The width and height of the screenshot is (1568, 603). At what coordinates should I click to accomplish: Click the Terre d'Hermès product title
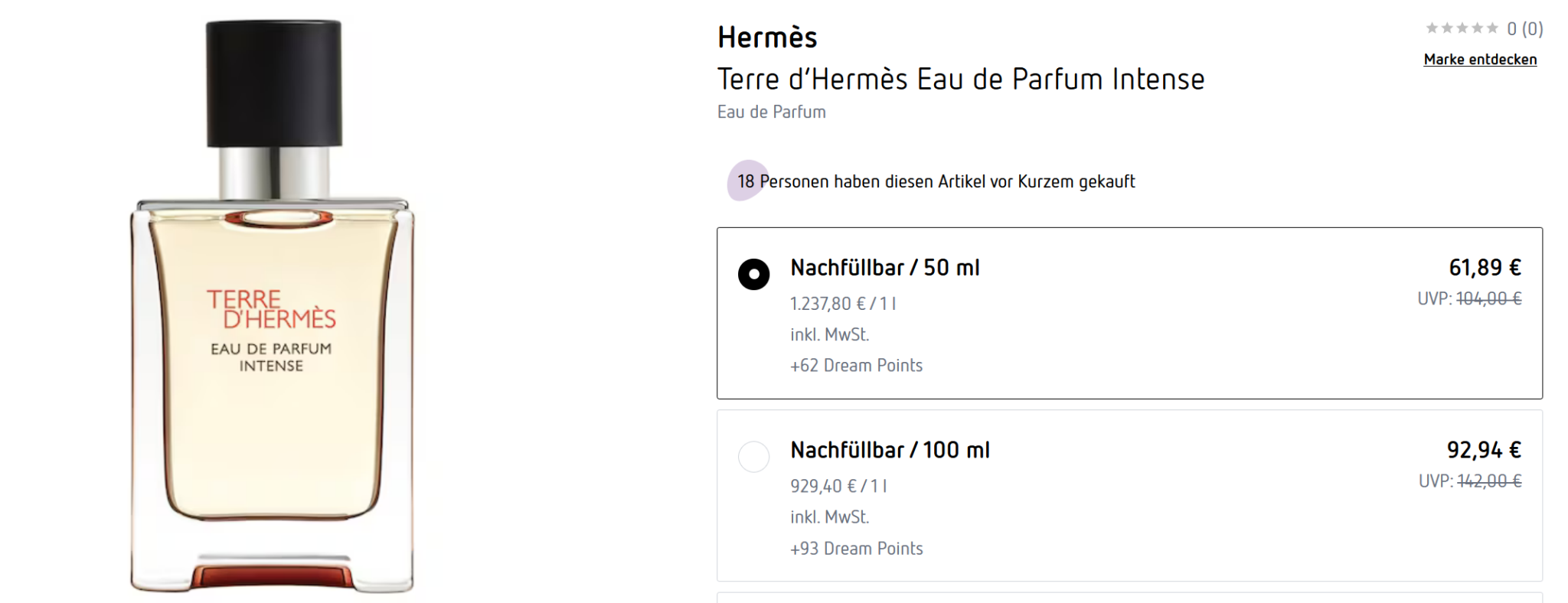pos(960,79)
